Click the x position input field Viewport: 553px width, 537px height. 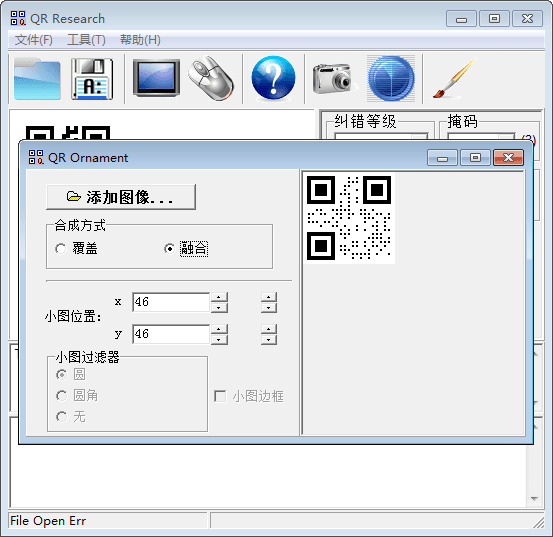pos(171,302)
